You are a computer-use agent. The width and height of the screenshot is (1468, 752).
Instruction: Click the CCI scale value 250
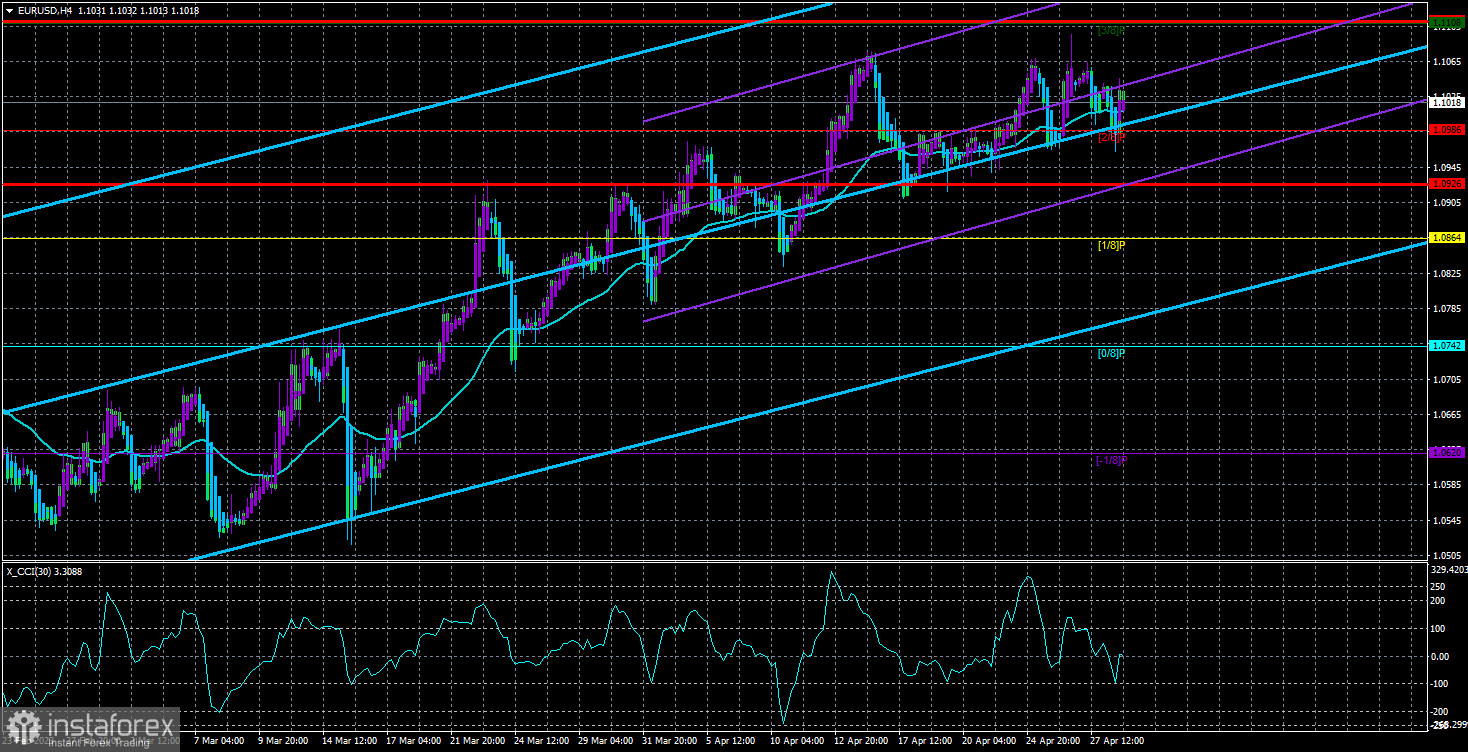tap(1438, 586)
